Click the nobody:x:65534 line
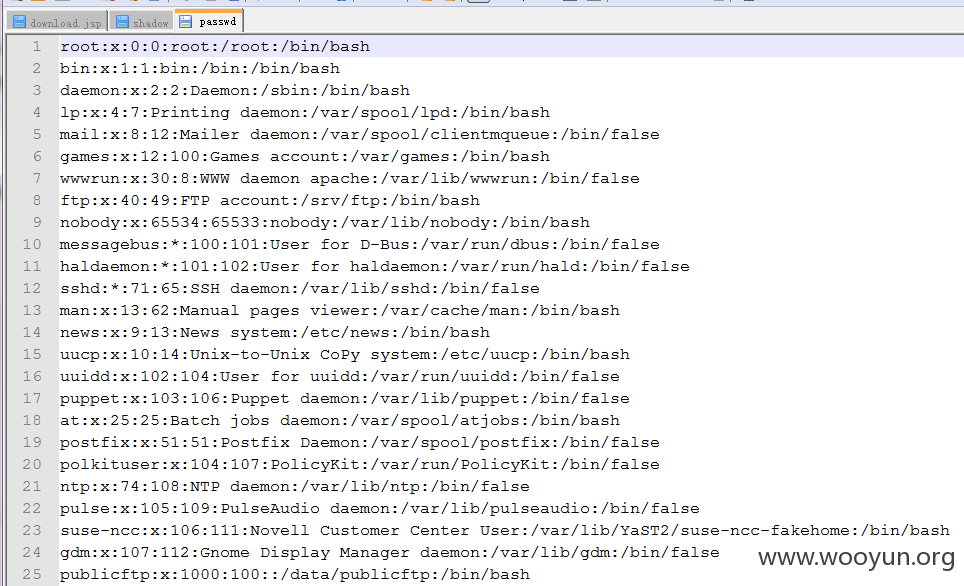This screenshot has height=586, width=964. click(x=325, y=223)
